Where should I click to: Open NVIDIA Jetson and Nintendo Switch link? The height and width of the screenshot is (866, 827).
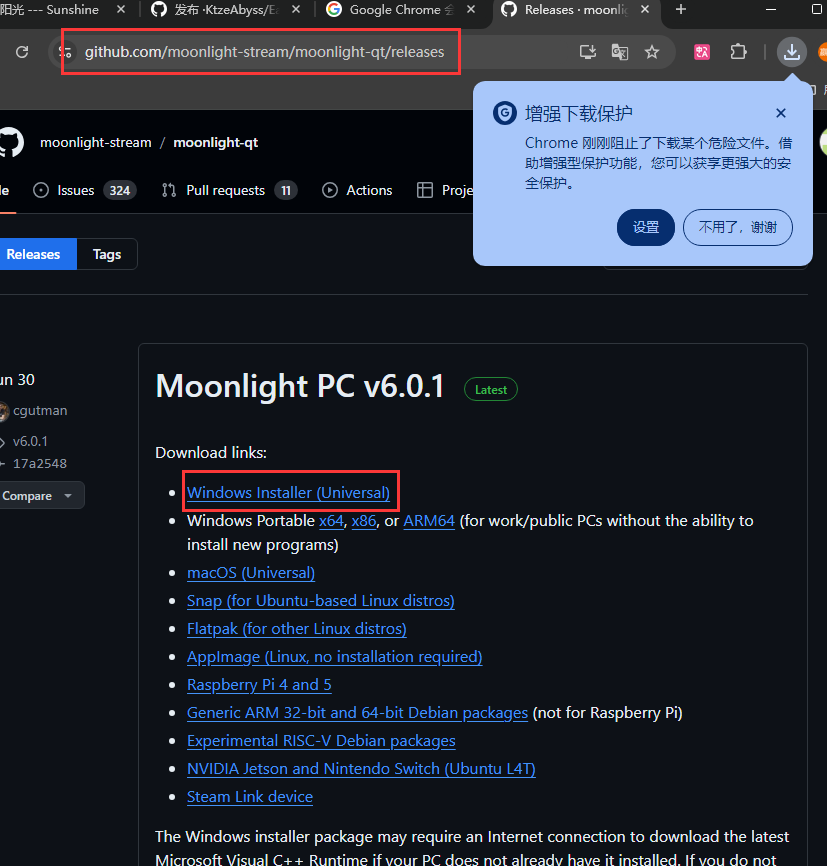[361, 769]
